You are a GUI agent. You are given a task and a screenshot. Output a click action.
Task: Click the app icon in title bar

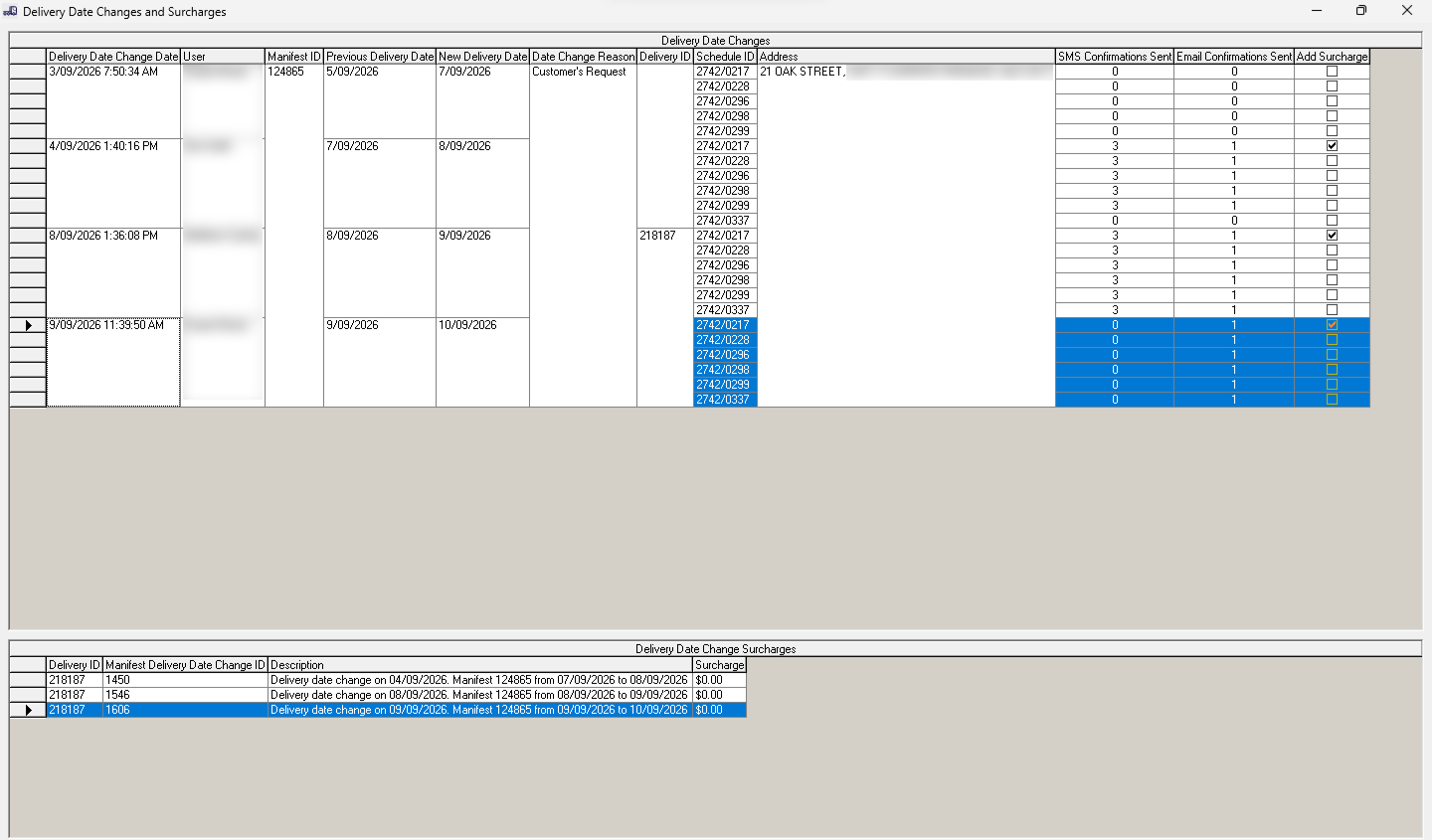10,11
